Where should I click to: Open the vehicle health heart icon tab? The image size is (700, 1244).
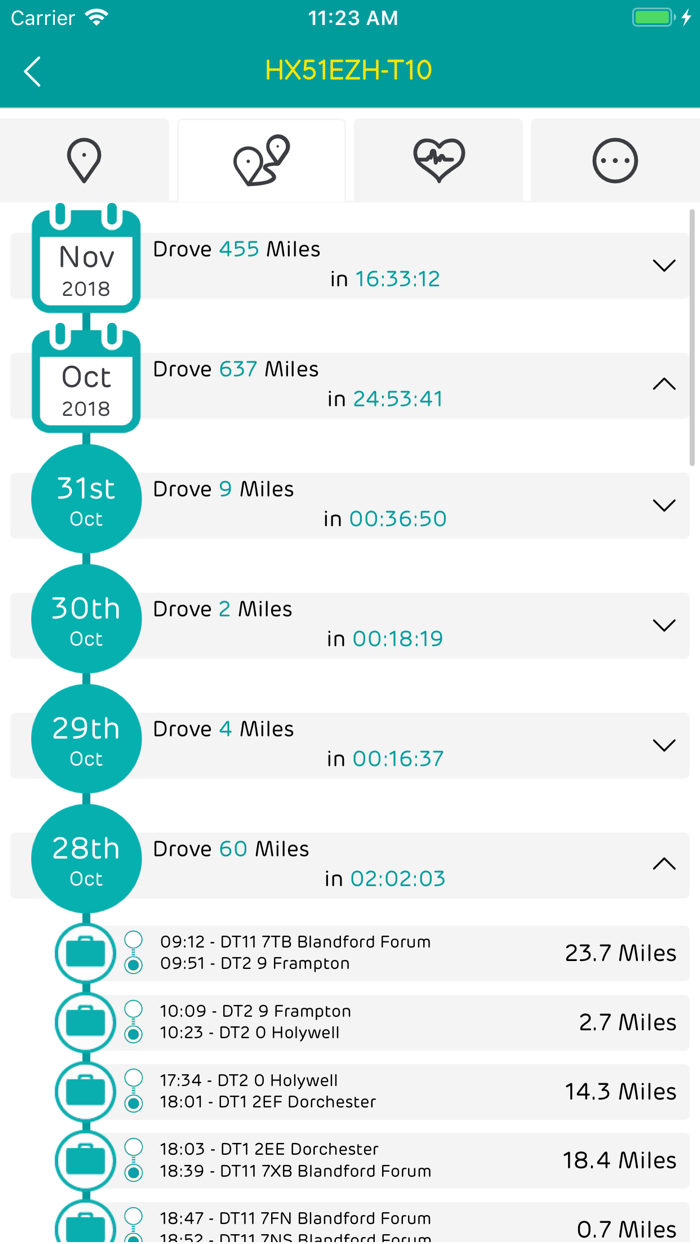point(438,159)
